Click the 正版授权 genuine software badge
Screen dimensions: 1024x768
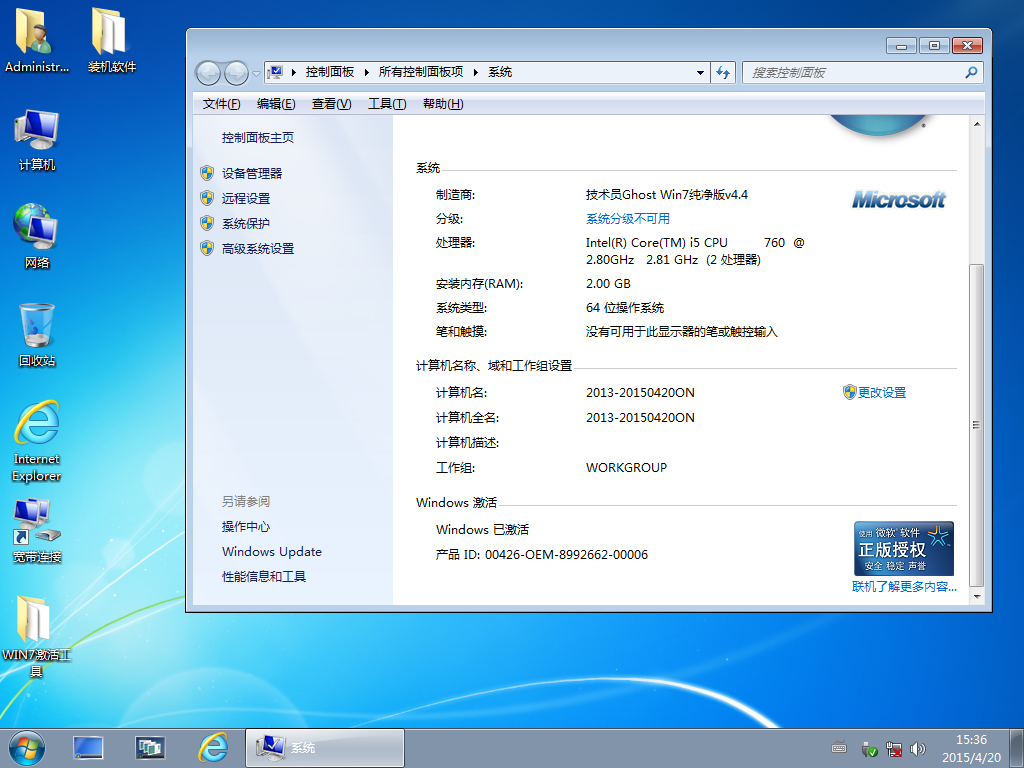904,549
